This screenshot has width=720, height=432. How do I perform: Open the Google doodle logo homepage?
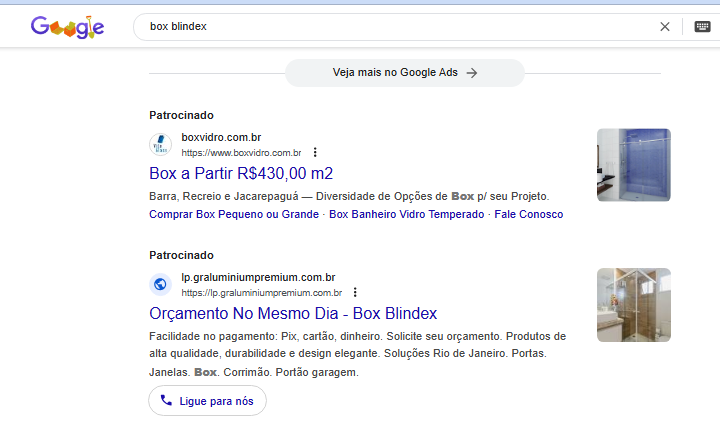pyautogui.click(x=68, y=27)
